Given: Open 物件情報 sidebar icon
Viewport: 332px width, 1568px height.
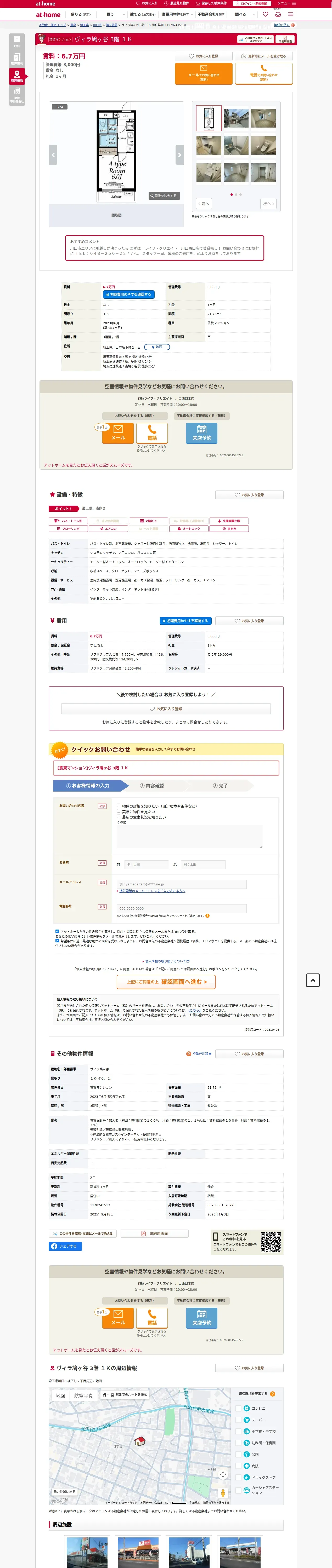Looking at the screenshot, I should pos(16,59).
